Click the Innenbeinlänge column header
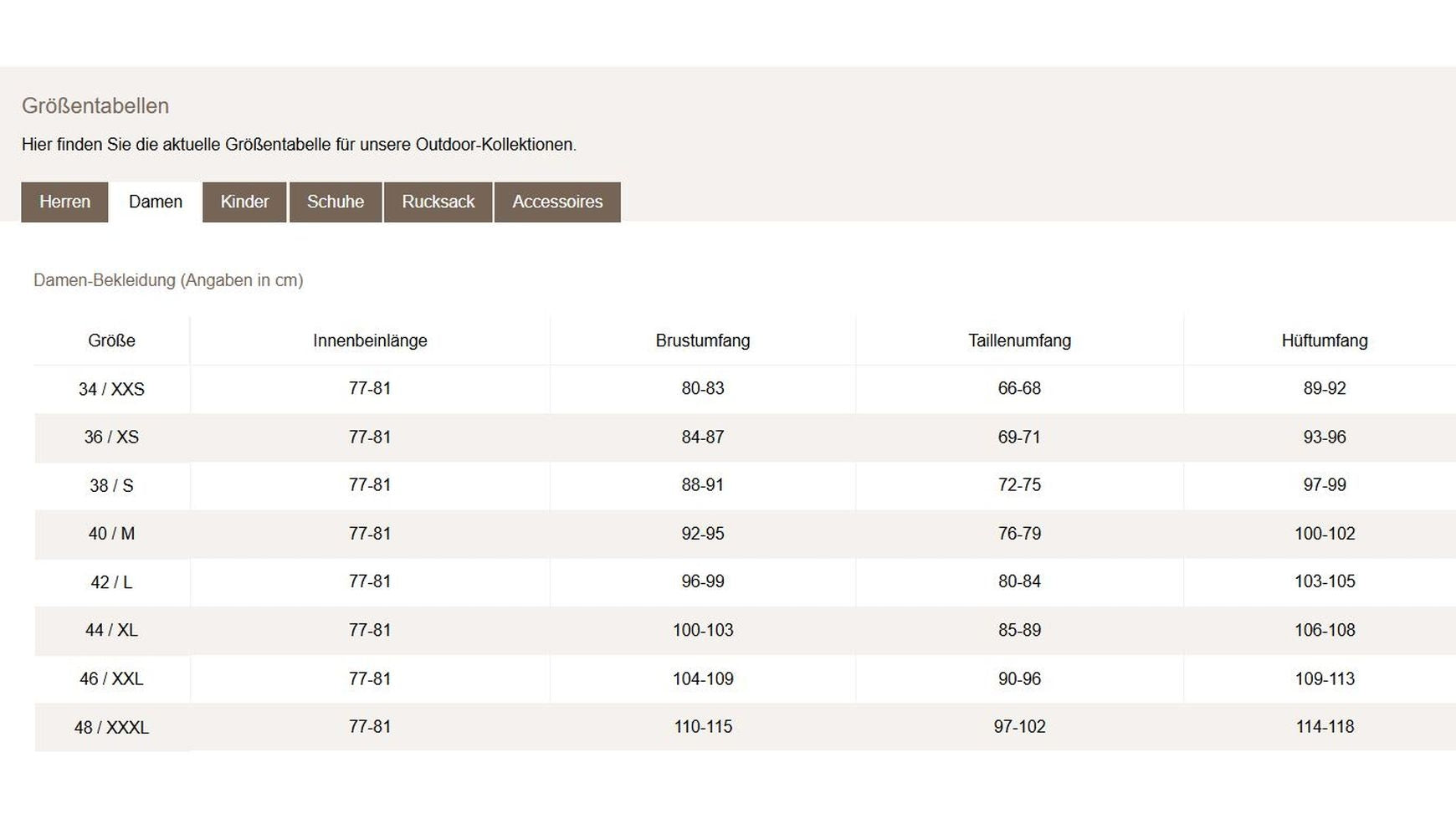 pyautogui.click(x=370, y=340)
